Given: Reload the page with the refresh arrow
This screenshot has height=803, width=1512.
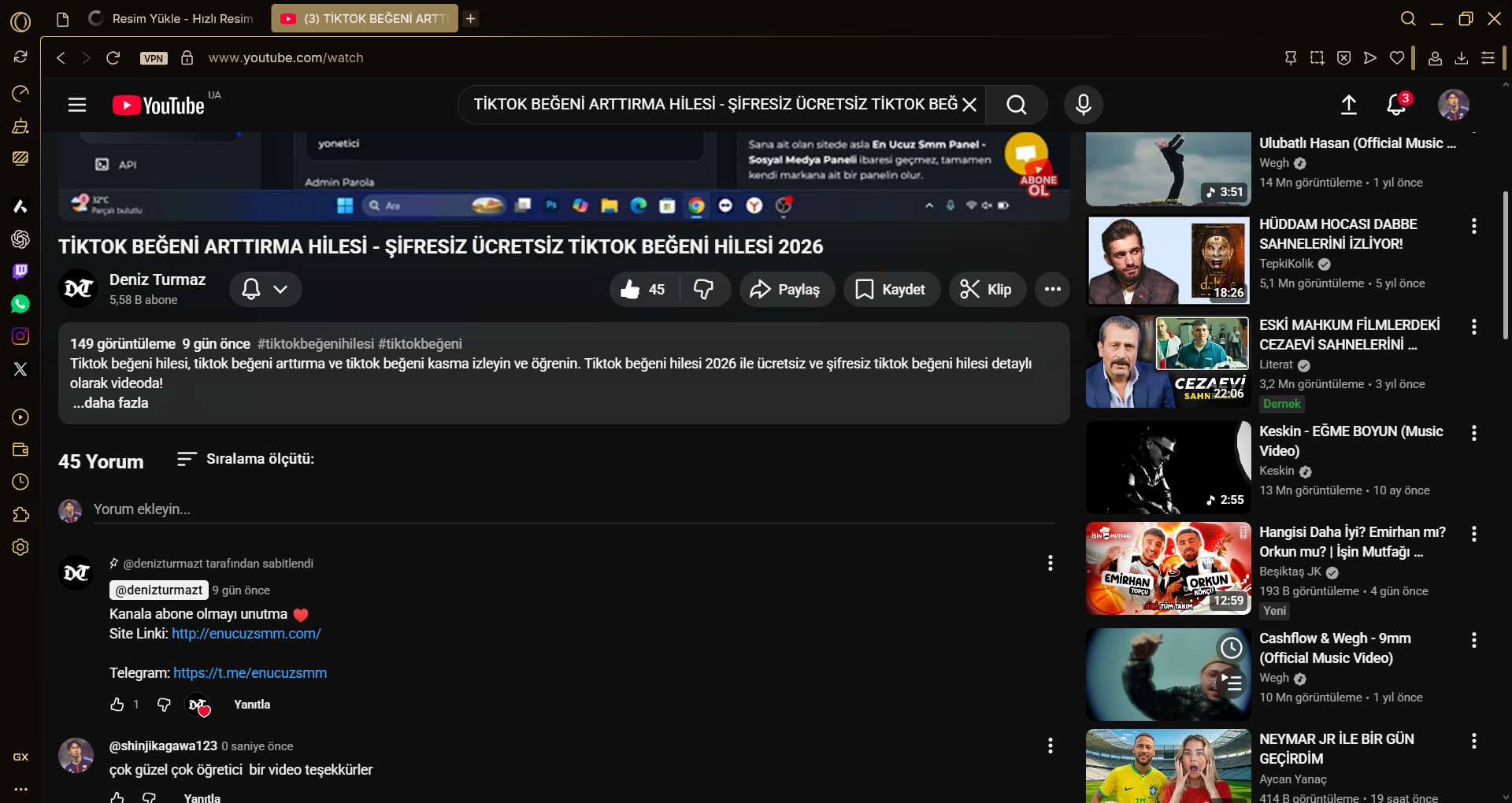Looking at the screenshot, I should [113, 57].
